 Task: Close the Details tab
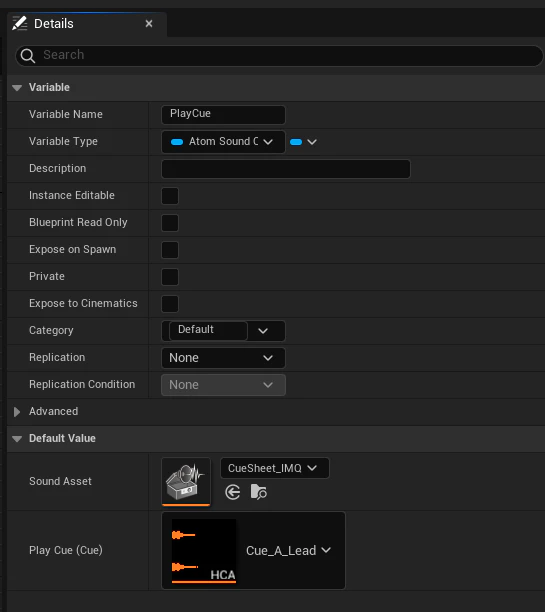click(149, 24)
